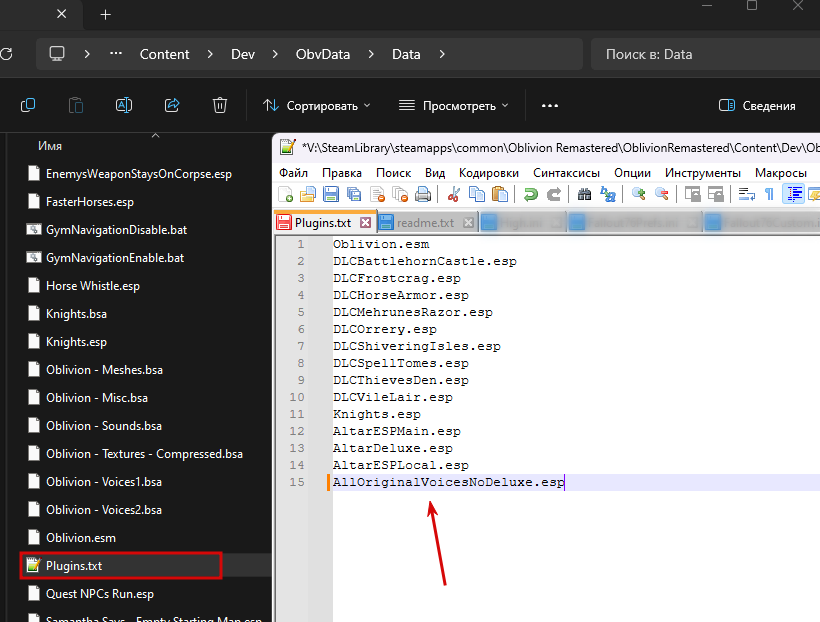
Task: Click the green Undo arrow
Action: tap(531, 194)
